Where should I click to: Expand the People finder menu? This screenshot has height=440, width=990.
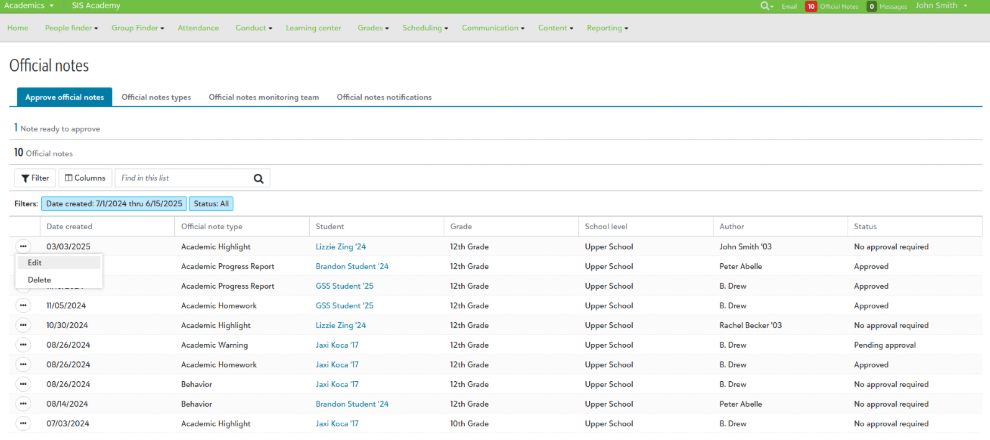[71, 28]
